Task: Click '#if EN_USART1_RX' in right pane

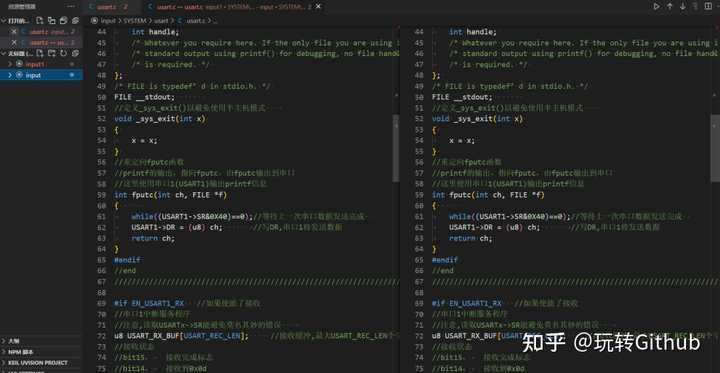Action: pos(467,304)
